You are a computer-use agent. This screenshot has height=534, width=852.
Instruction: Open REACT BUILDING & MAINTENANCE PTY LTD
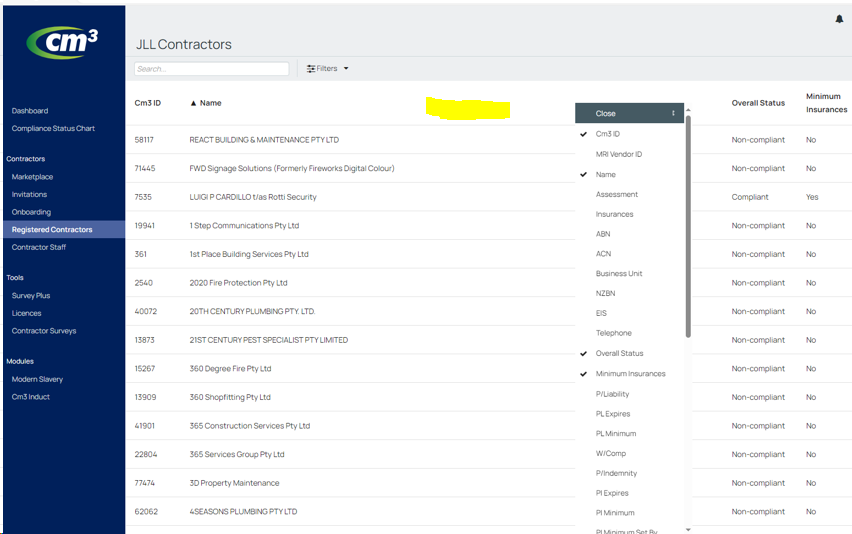264,140
